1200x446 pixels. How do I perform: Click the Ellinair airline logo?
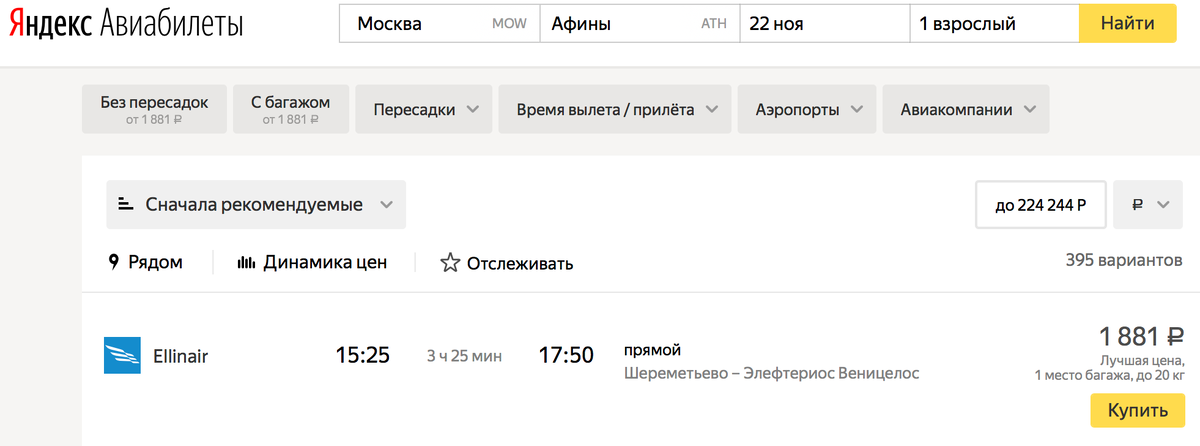click(x=122, y=355)
